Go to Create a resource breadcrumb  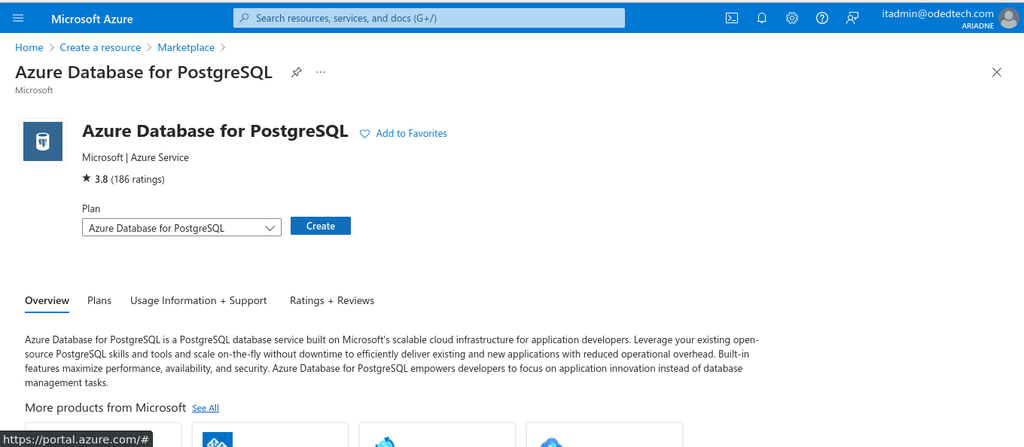[x=101, y=48]
